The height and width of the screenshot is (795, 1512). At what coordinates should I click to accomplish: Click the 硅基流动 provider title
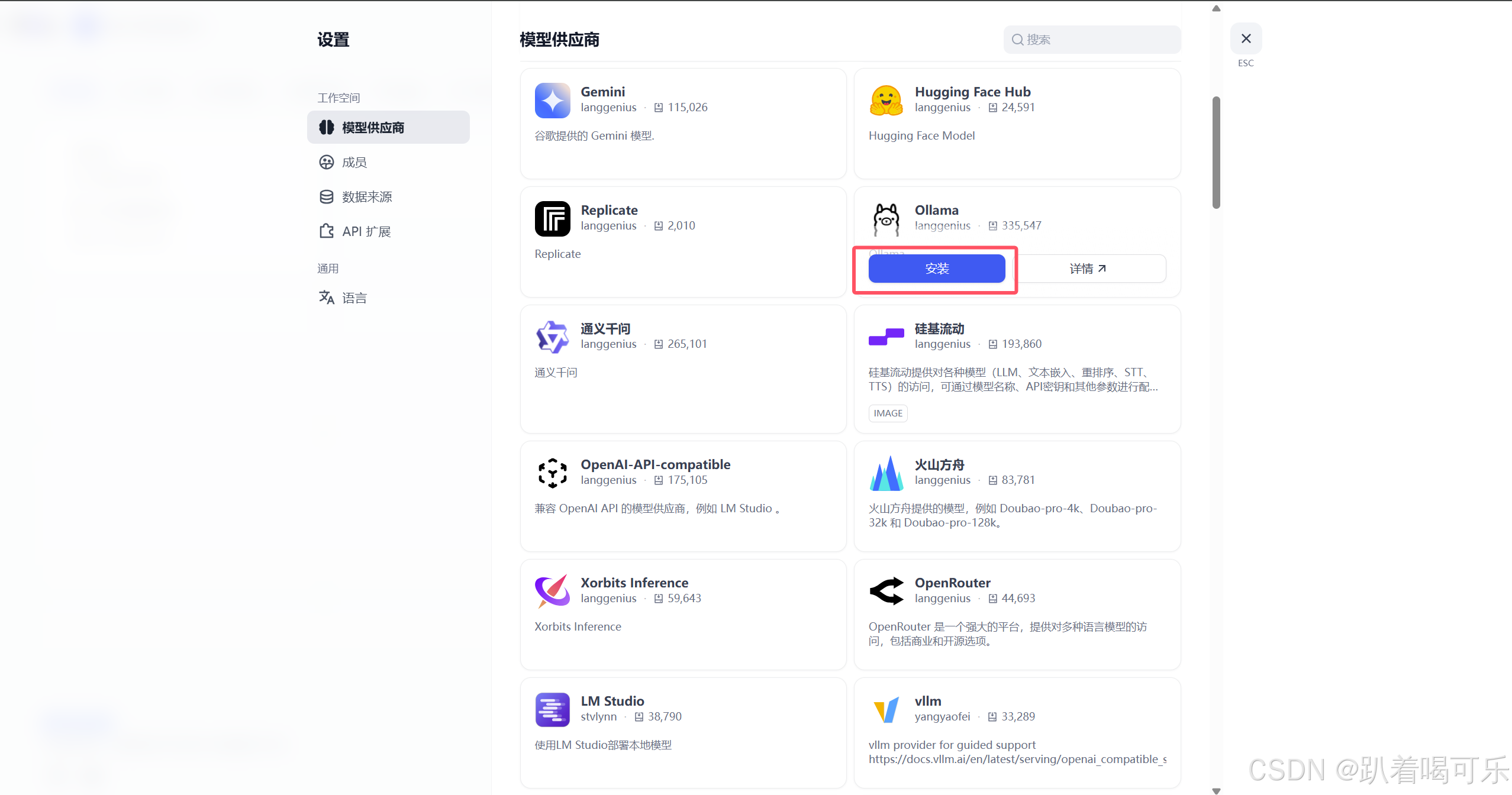pos(939,328)
